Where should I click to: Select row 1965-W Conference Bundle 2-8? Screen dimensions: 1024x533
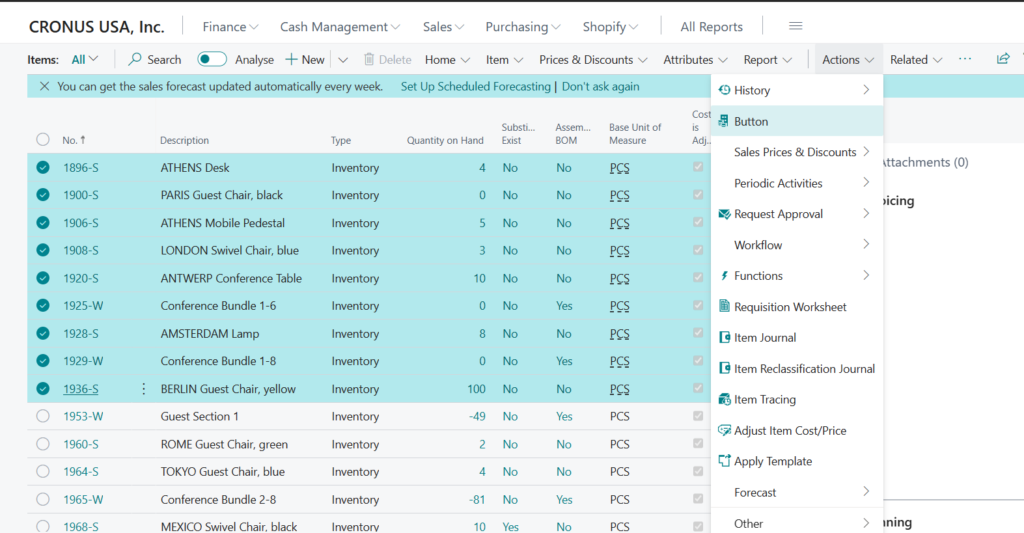click(x=43, y=499)
